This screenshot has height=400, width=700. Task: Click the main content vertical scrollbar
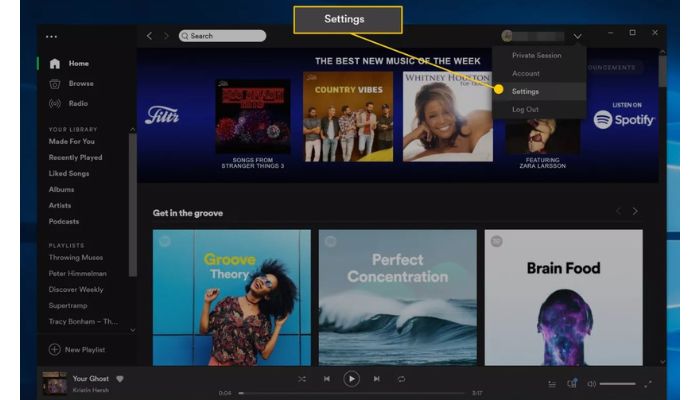coord(662,71)
